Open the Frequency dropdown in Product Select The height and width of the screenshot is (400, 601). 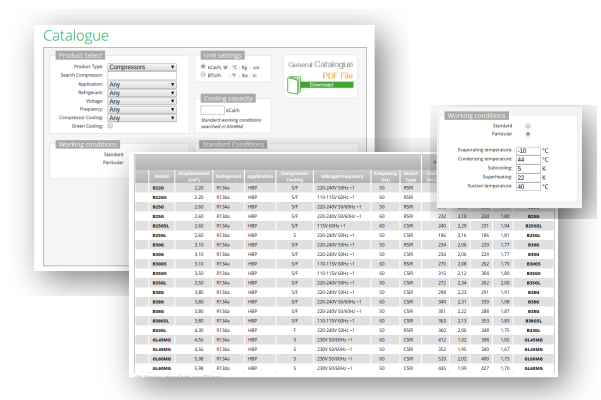pyautogui.click(x=142, y=110)
